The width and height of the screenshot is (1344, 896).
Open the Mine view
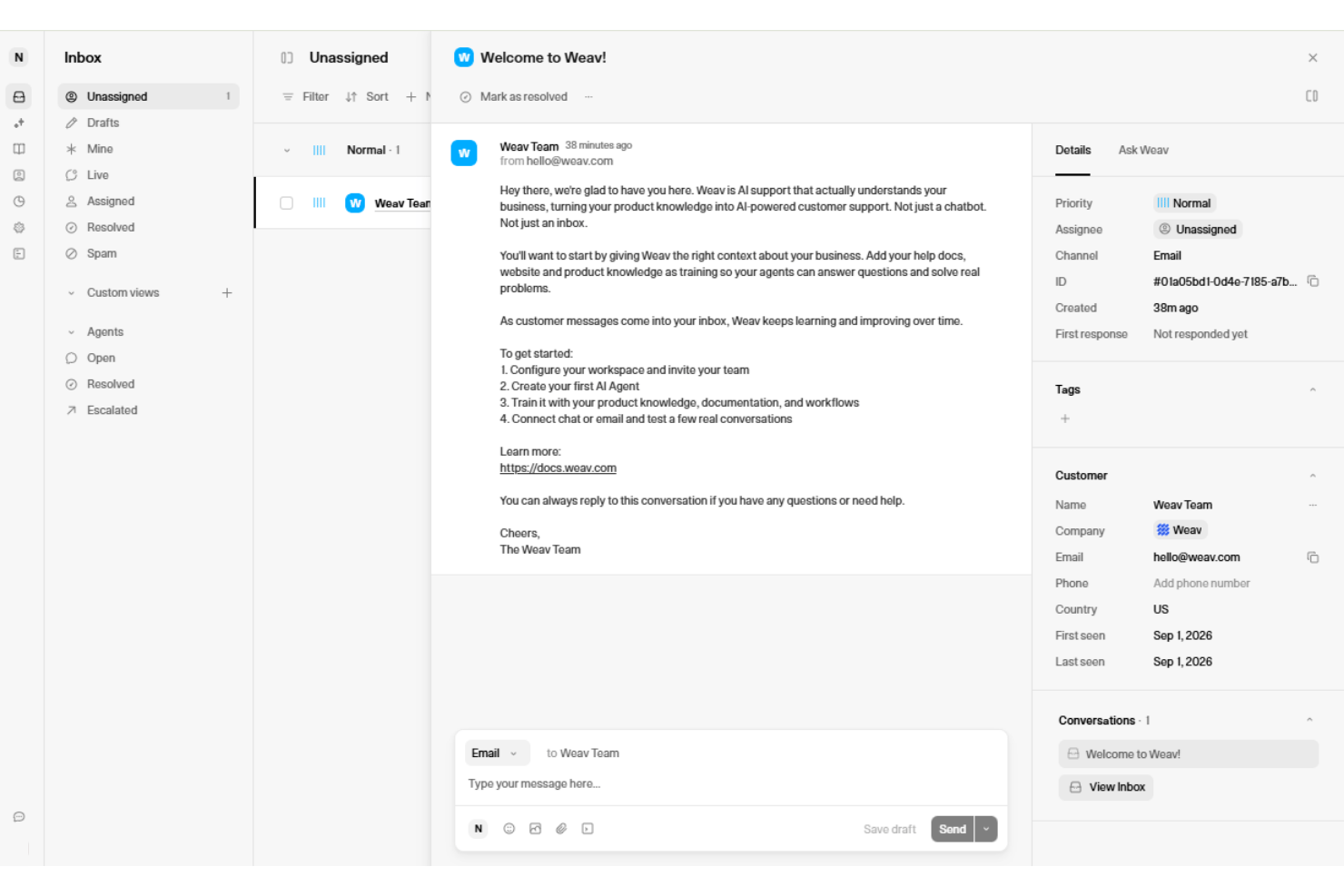pos(149,149)
